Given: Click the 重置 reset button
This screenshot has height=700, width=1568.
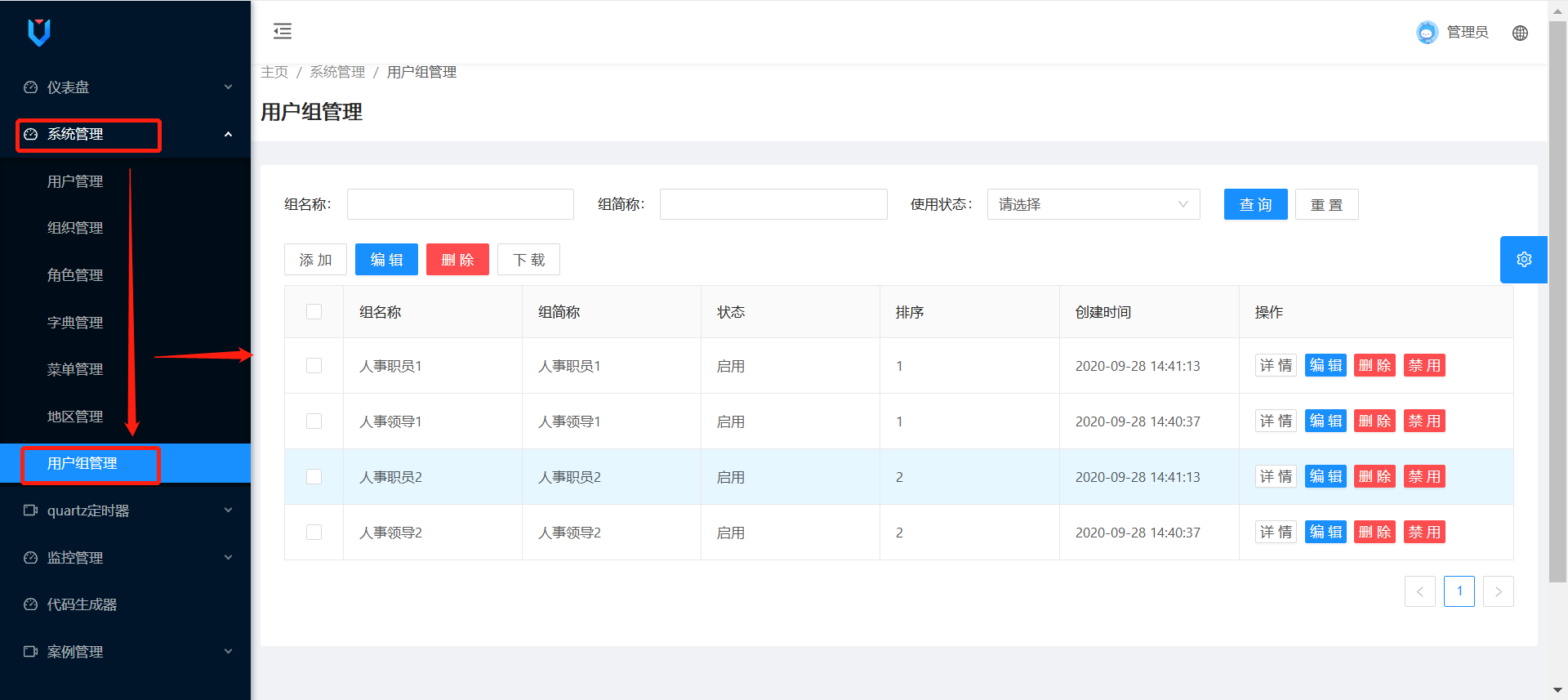Looking at the screenshot, I should pyautogui.click(x=1326, y=204).
